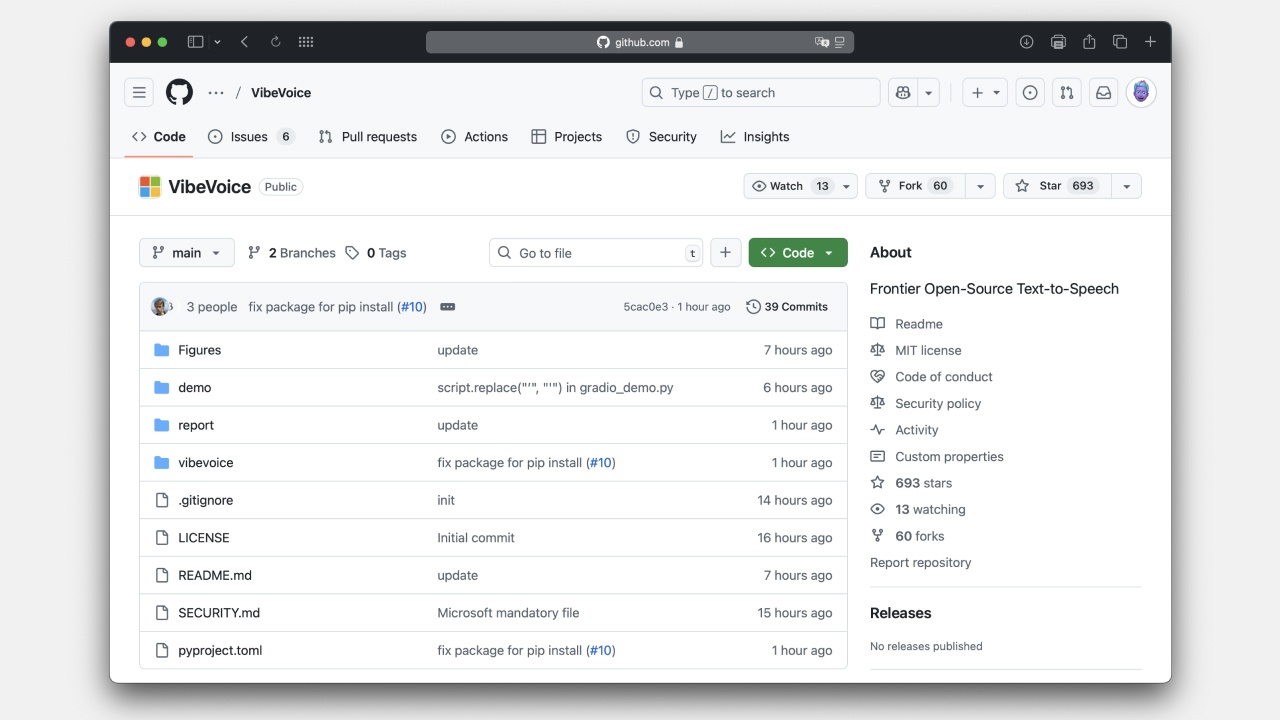Screen dimensions: 1280x720
Task: Switch to the Security tab
Action: [x=661, y=137]
